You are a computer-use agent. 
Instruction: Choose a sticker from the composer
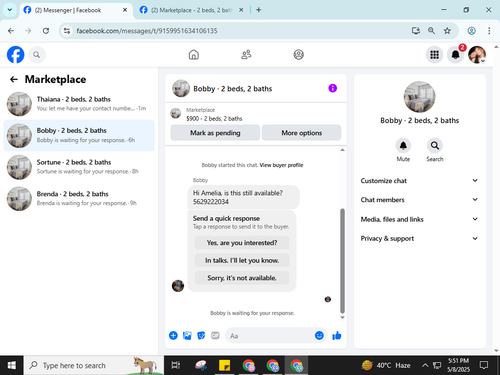[x=201, y=335]
